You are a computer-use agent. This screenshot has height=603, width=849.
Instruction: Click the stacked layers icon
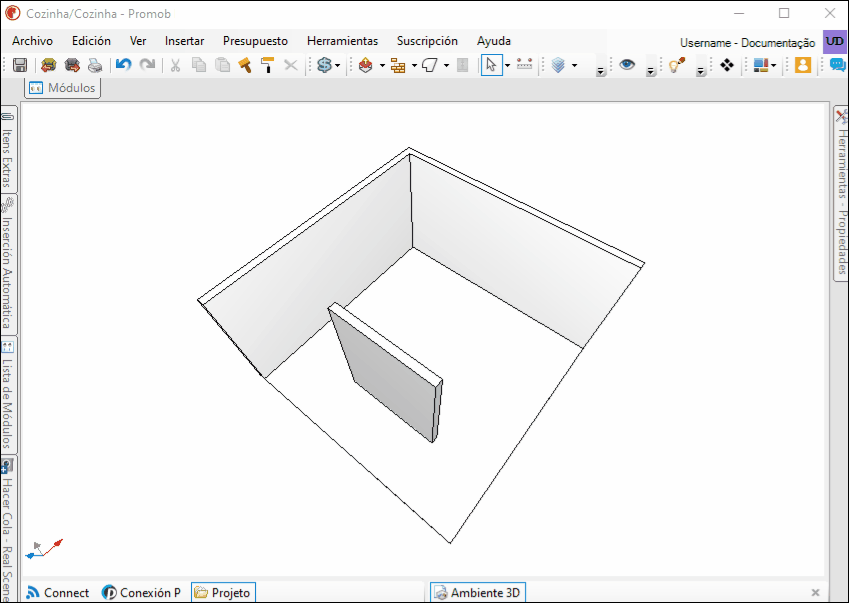(x=558, y=65)
